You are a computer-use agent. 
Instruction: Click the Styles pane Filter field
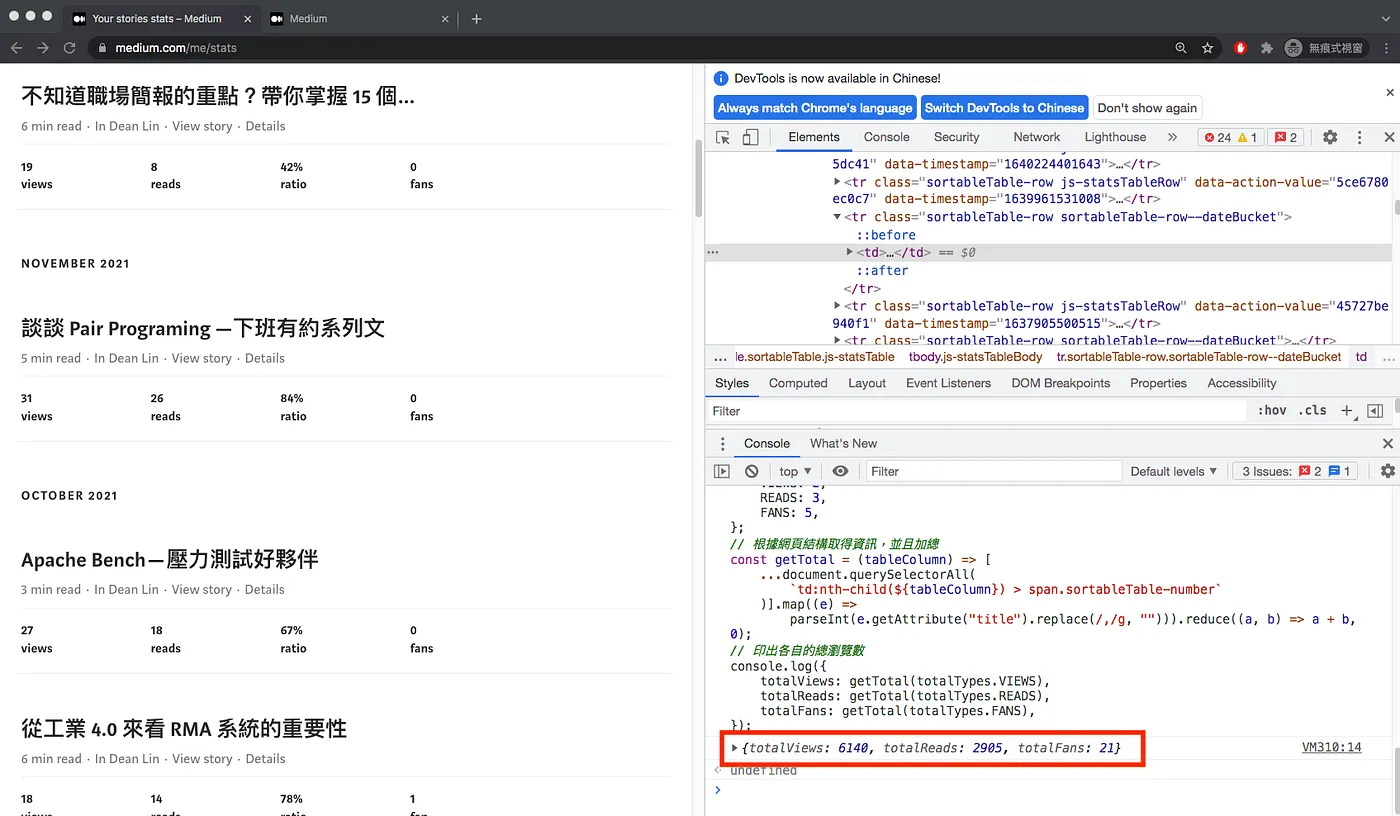pos(978,411)
